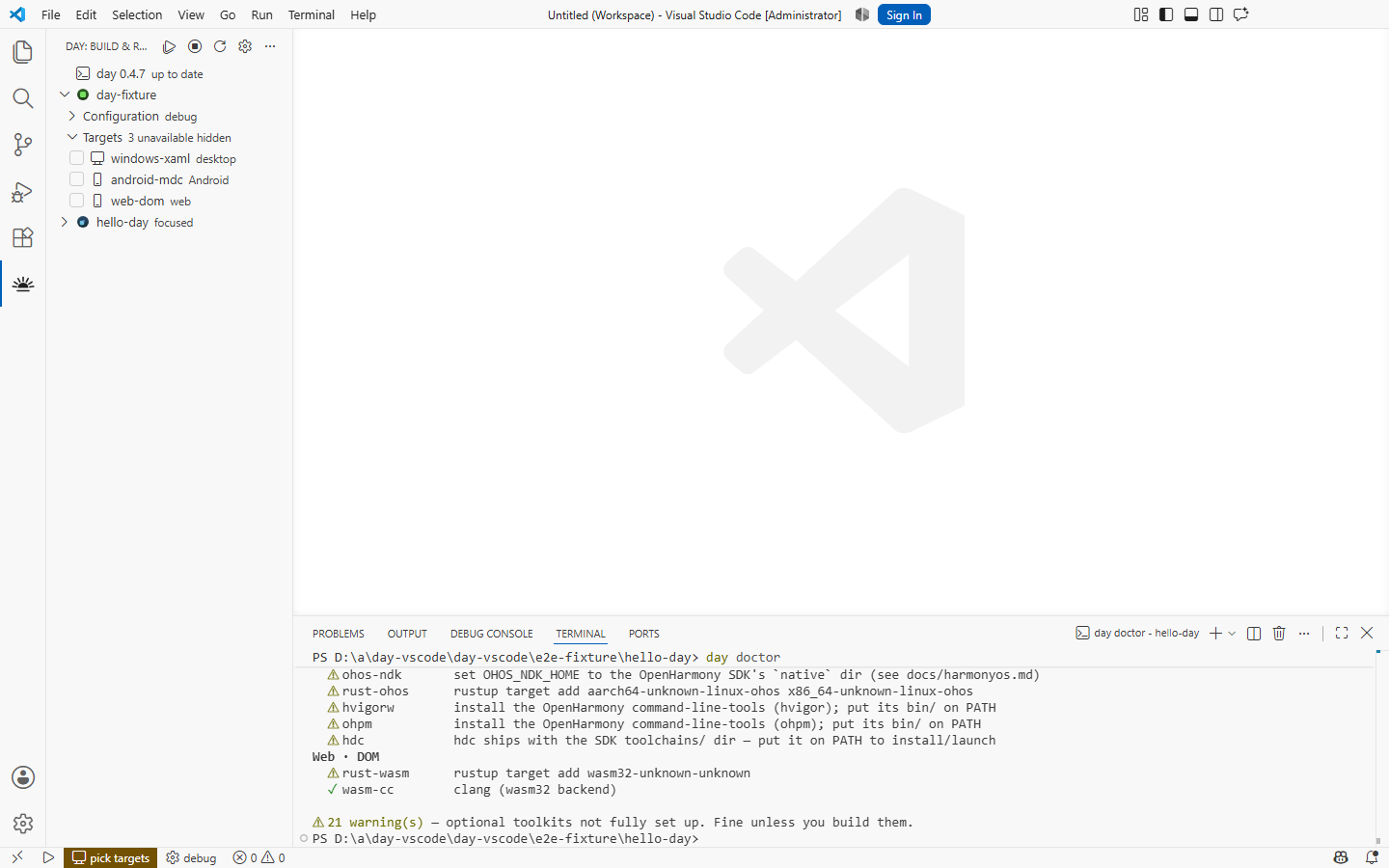Click pick targets in status bar
This screenshot has height=868, width=1389.
[111, 857]
